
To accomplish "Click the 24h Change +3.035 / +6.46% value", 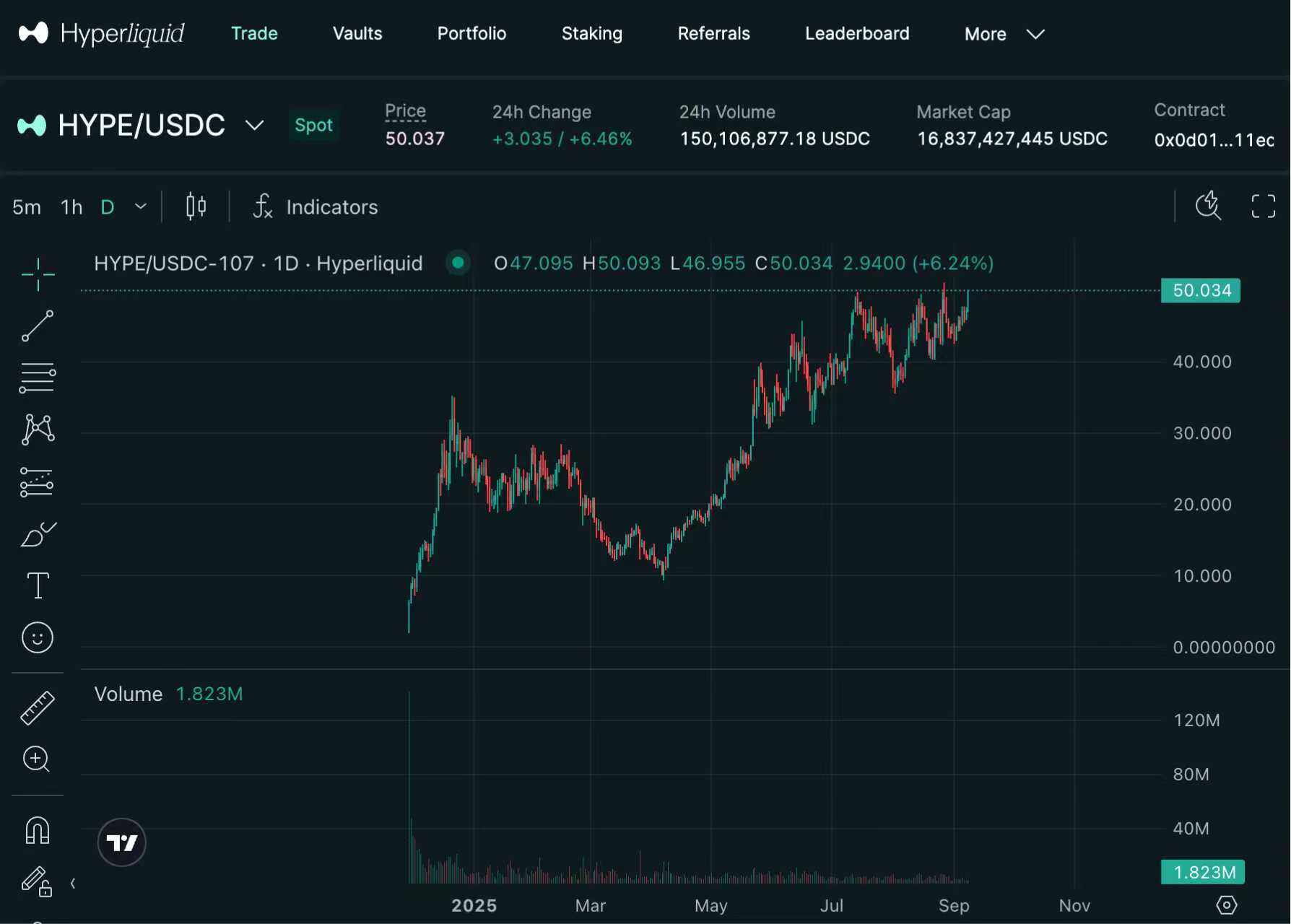I will coord(562,139).
